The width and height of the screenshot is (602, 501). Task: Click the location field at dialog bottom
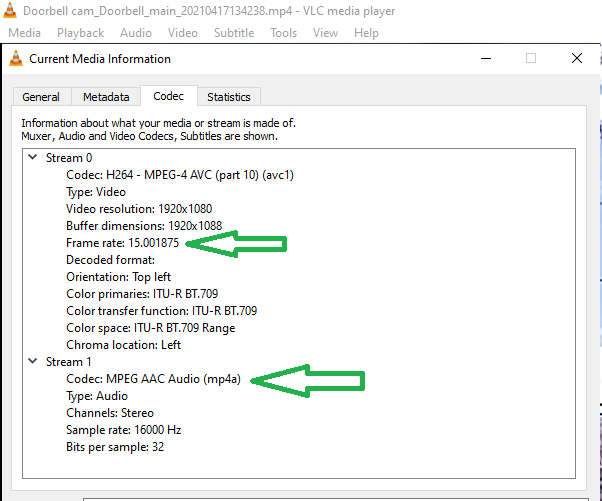(336, 499)
